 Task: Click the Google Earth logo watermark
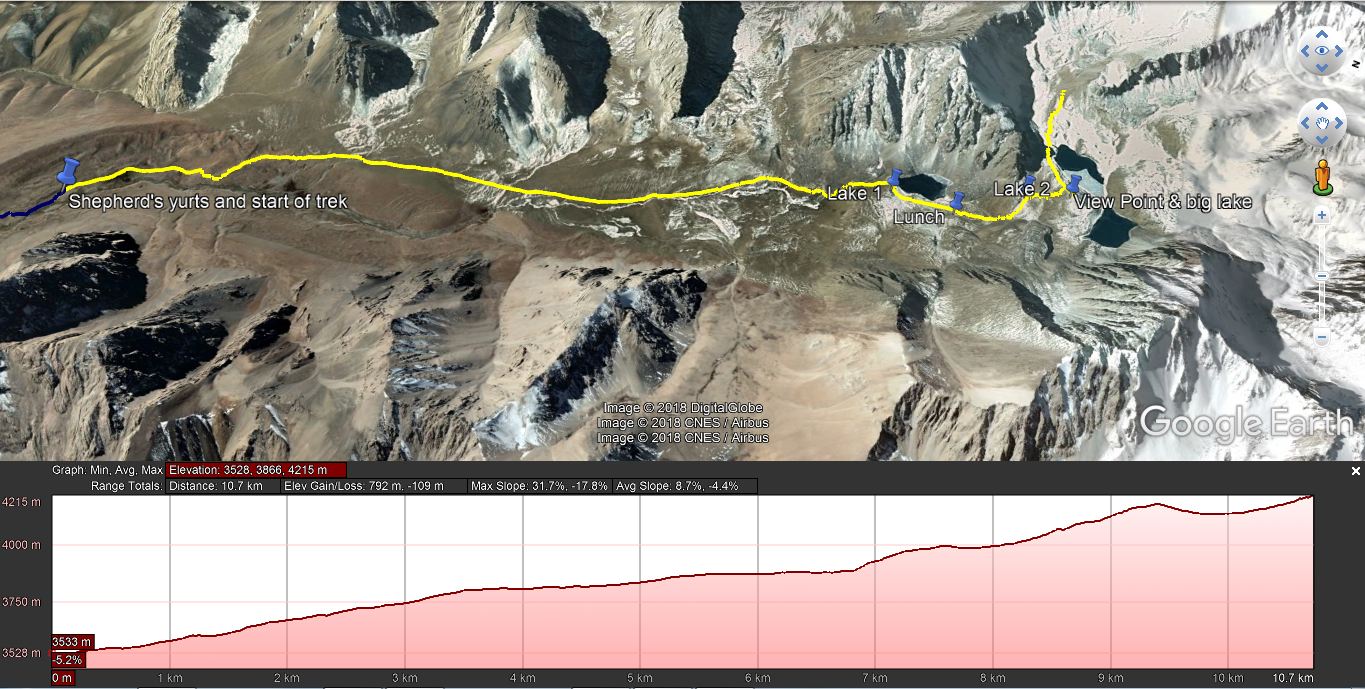pos(1244,423)
